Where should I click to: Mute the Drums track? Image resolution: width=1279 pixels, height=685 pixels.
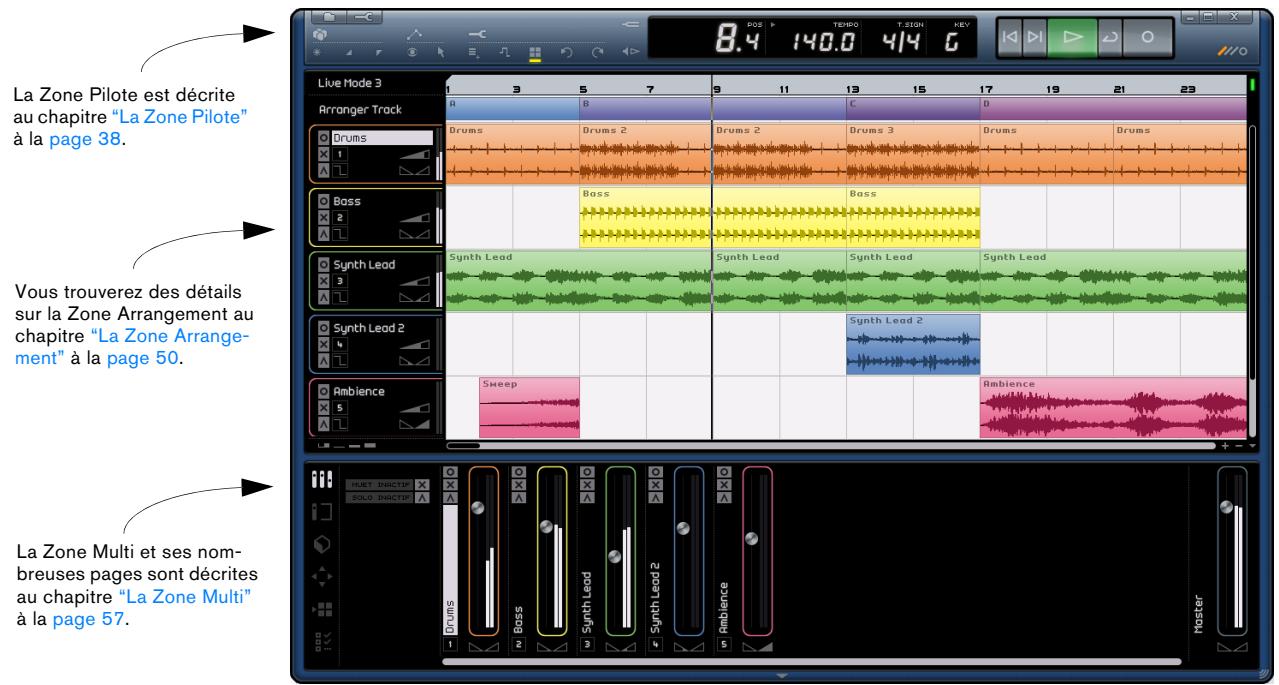point(323,155)
